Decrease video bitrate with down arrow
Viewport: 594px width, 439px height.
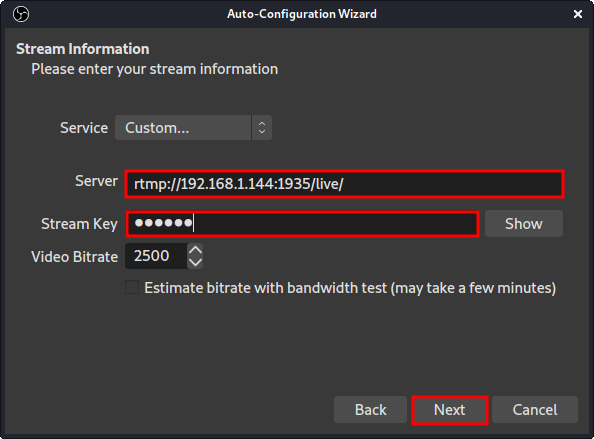(x=195, y=262)
